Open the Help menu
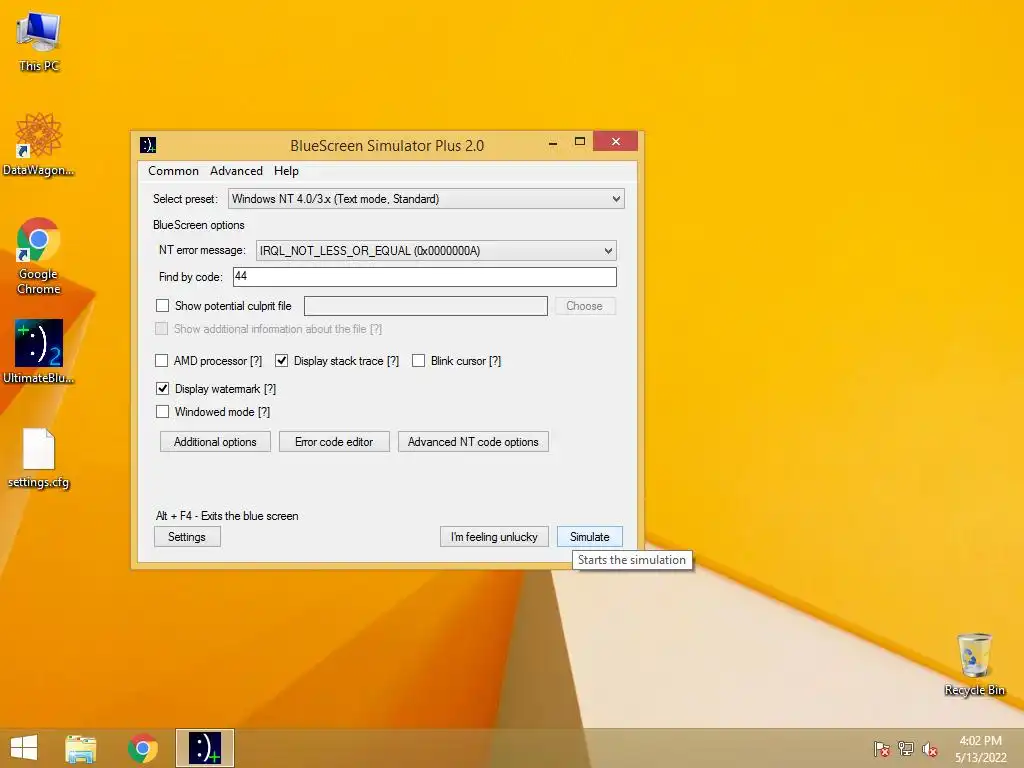1024x768 pixels. point(286,170)
